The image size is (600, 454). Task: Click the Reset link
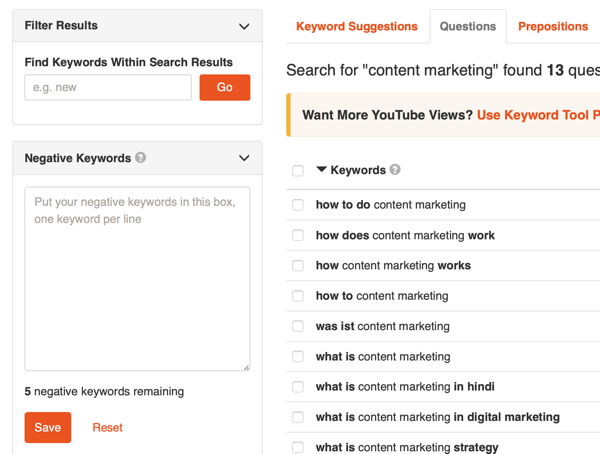(x=108, y=427)
